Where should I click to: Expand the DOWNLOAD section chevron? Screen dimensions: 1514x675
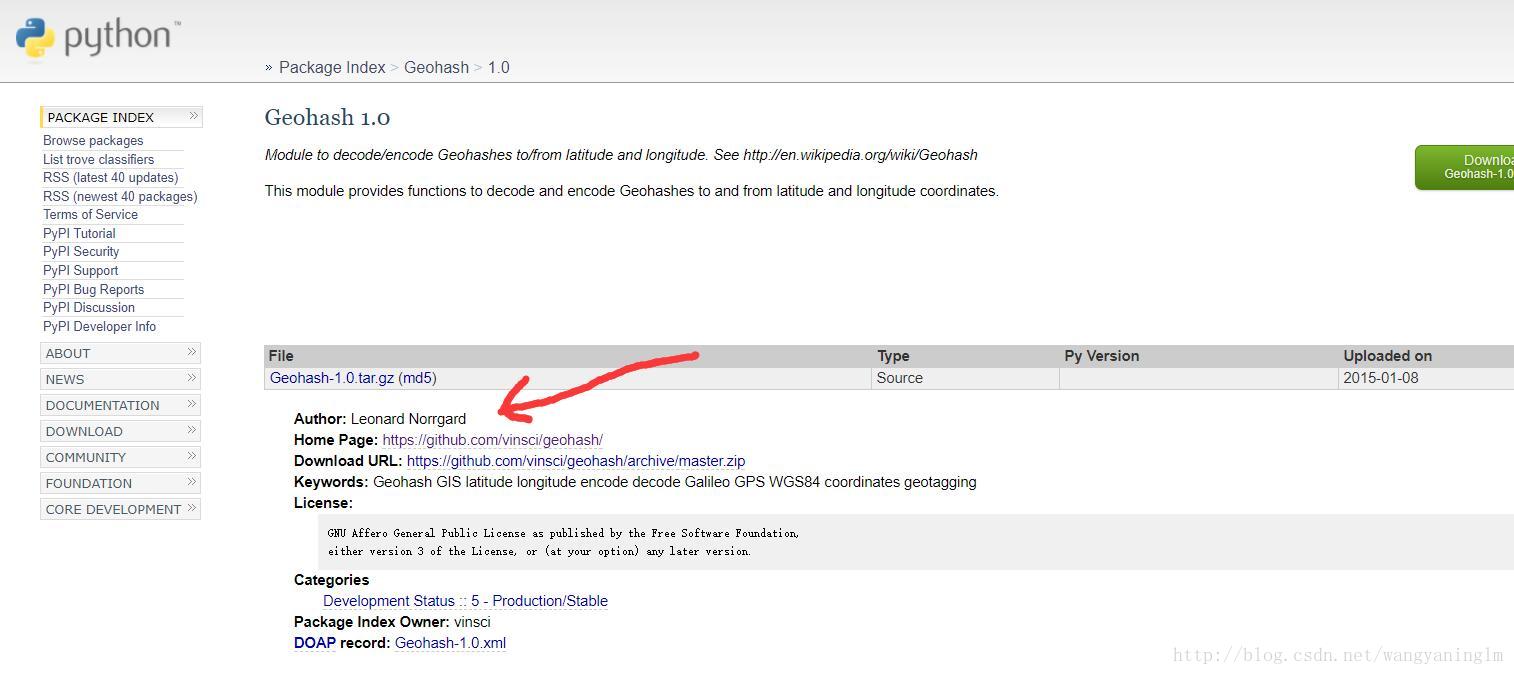(x=192, y=430)
